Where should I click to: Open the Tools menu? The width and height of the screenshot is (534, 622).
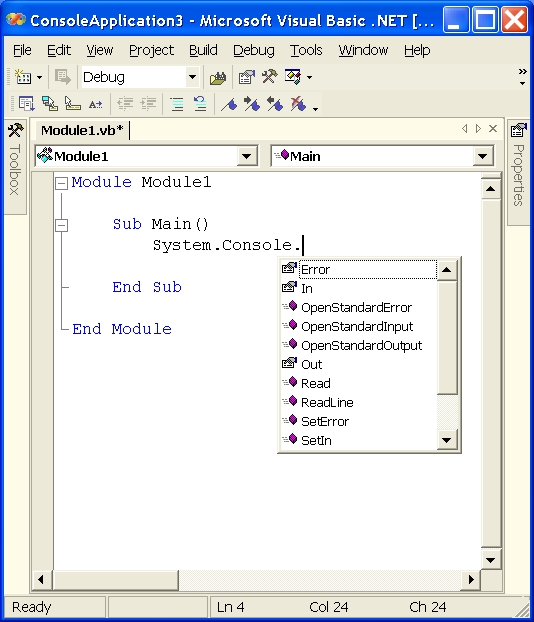click(306, 50)
